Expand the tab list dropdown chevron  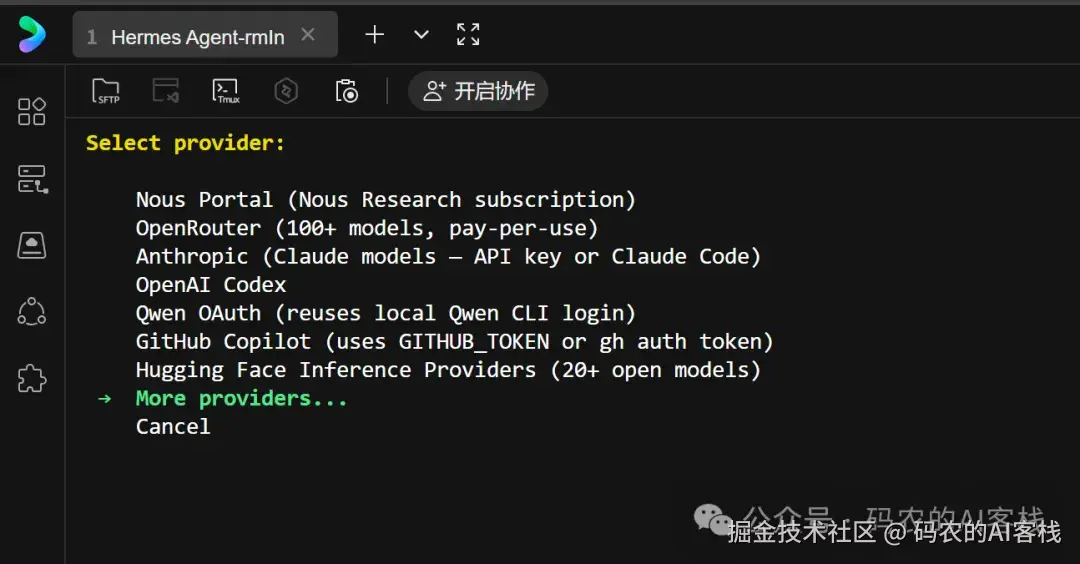tap(421, 35)
